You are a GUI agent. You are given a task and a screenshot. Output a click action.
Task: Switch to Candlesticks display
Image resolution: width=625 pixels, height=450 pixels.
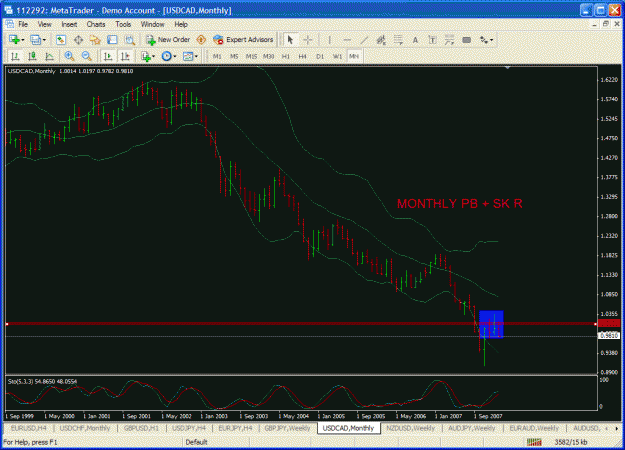(32, 56)
